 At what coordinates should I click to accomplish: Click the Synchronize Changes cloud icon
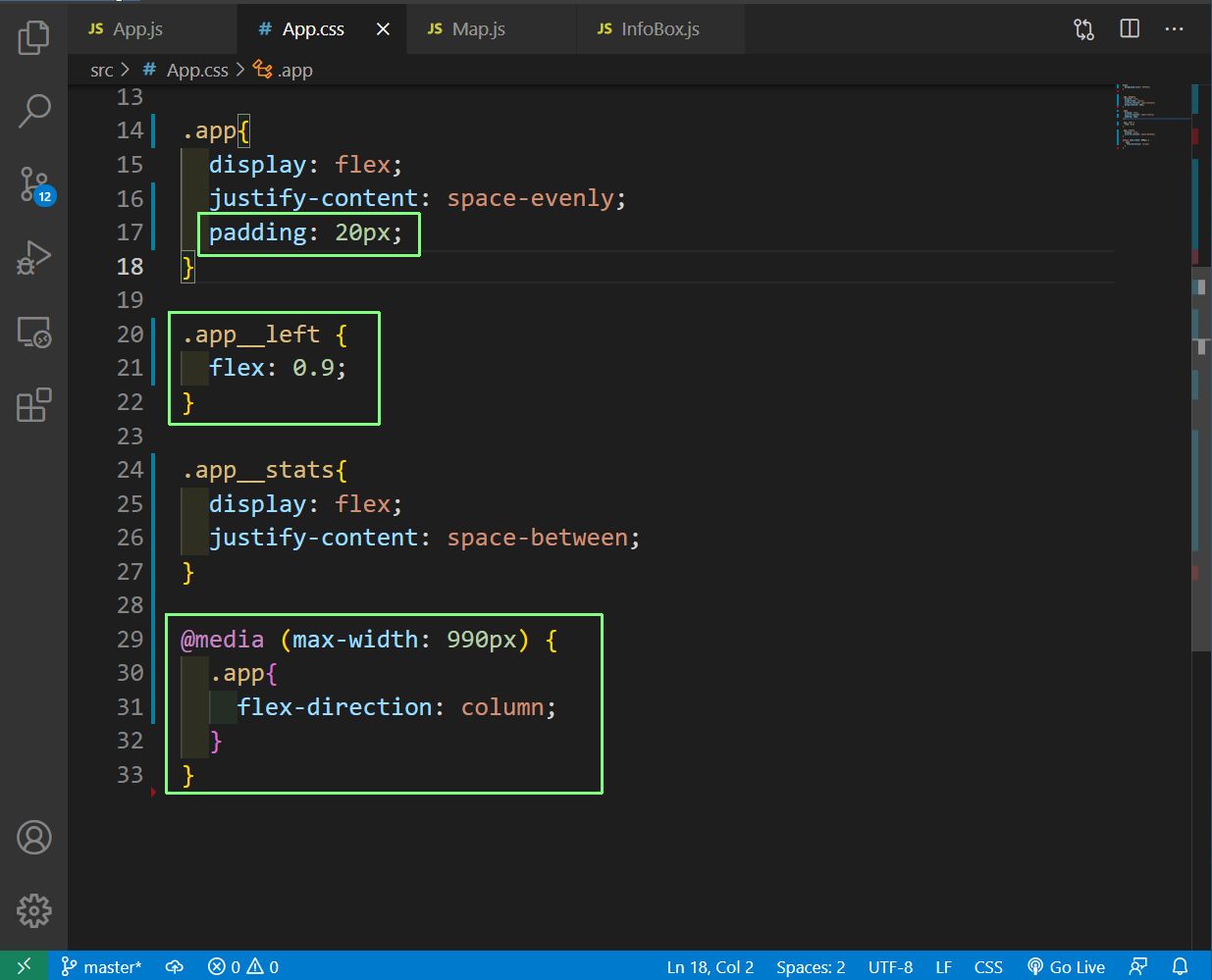point(175,966)
